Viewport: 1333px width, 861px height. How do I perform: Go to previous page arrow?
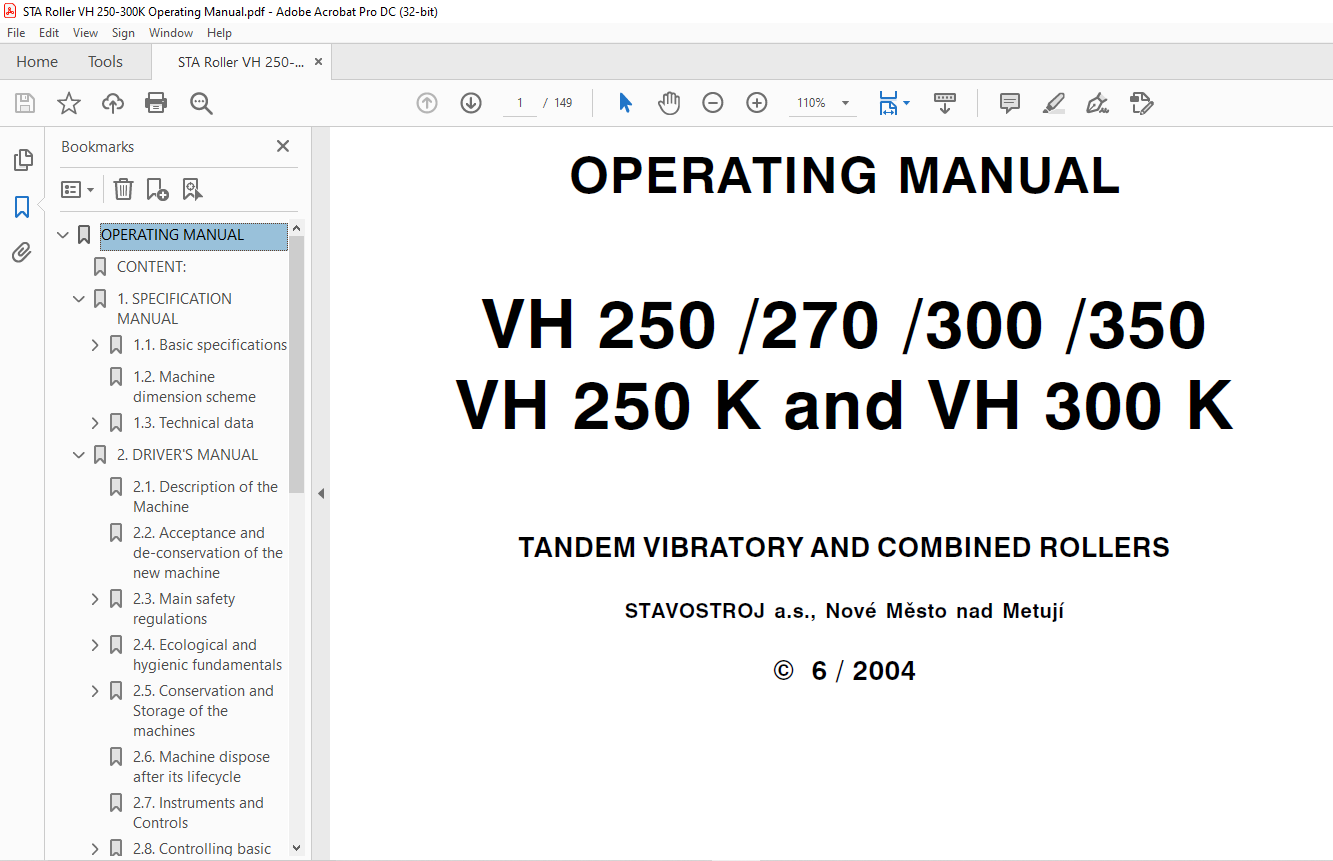click(x=427, y=103)
